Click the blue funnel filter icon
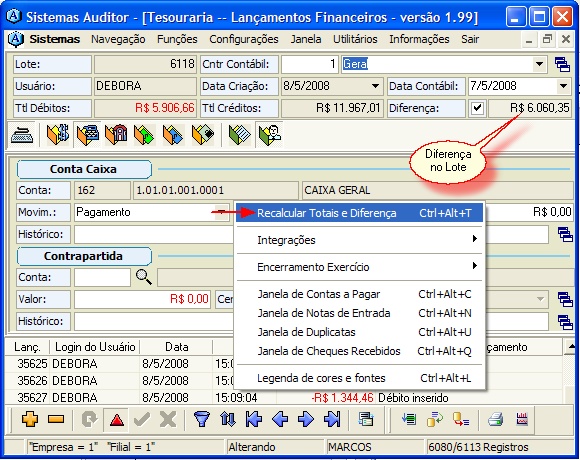 coord(202,419)
